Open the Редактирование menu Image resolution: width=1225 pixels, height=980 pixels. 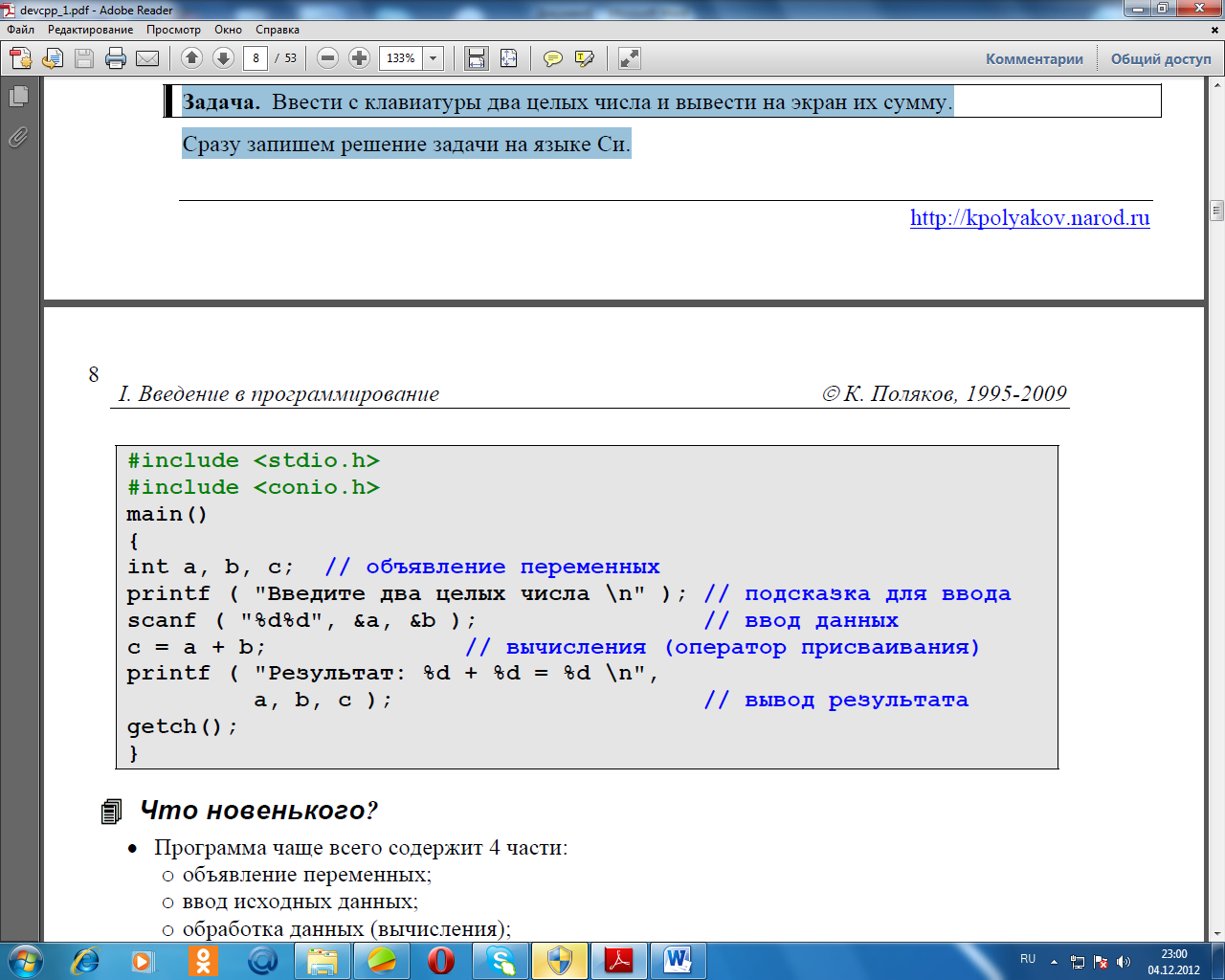click(x=91, y=30)
